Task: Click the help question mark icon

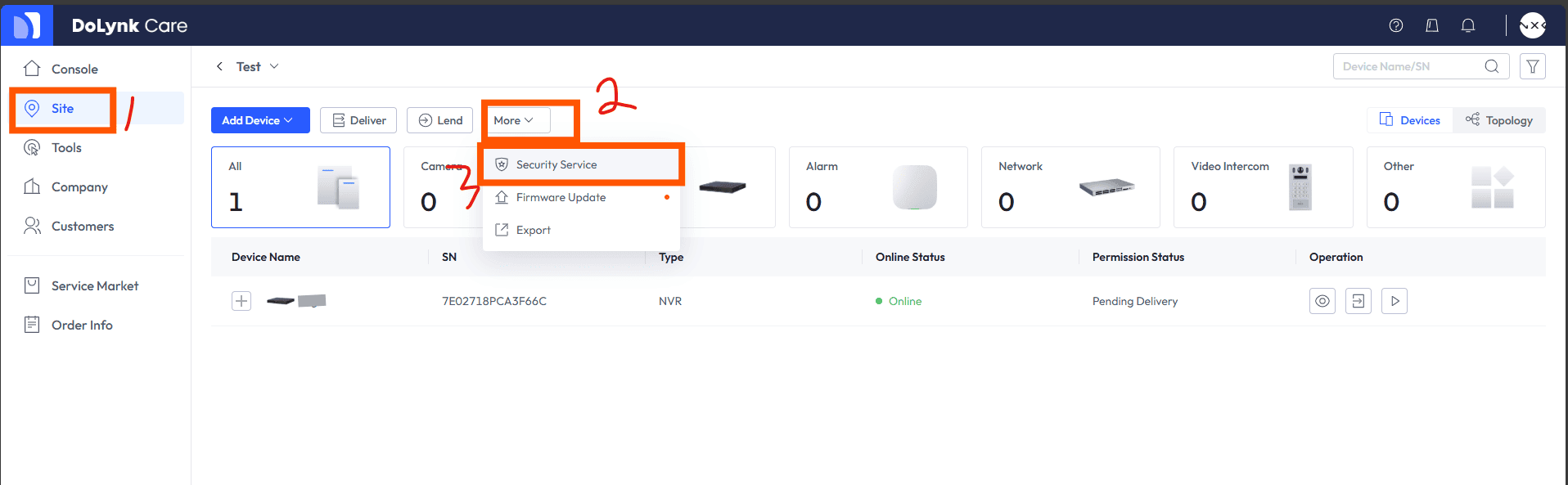Action: (x=1396, y=25)
